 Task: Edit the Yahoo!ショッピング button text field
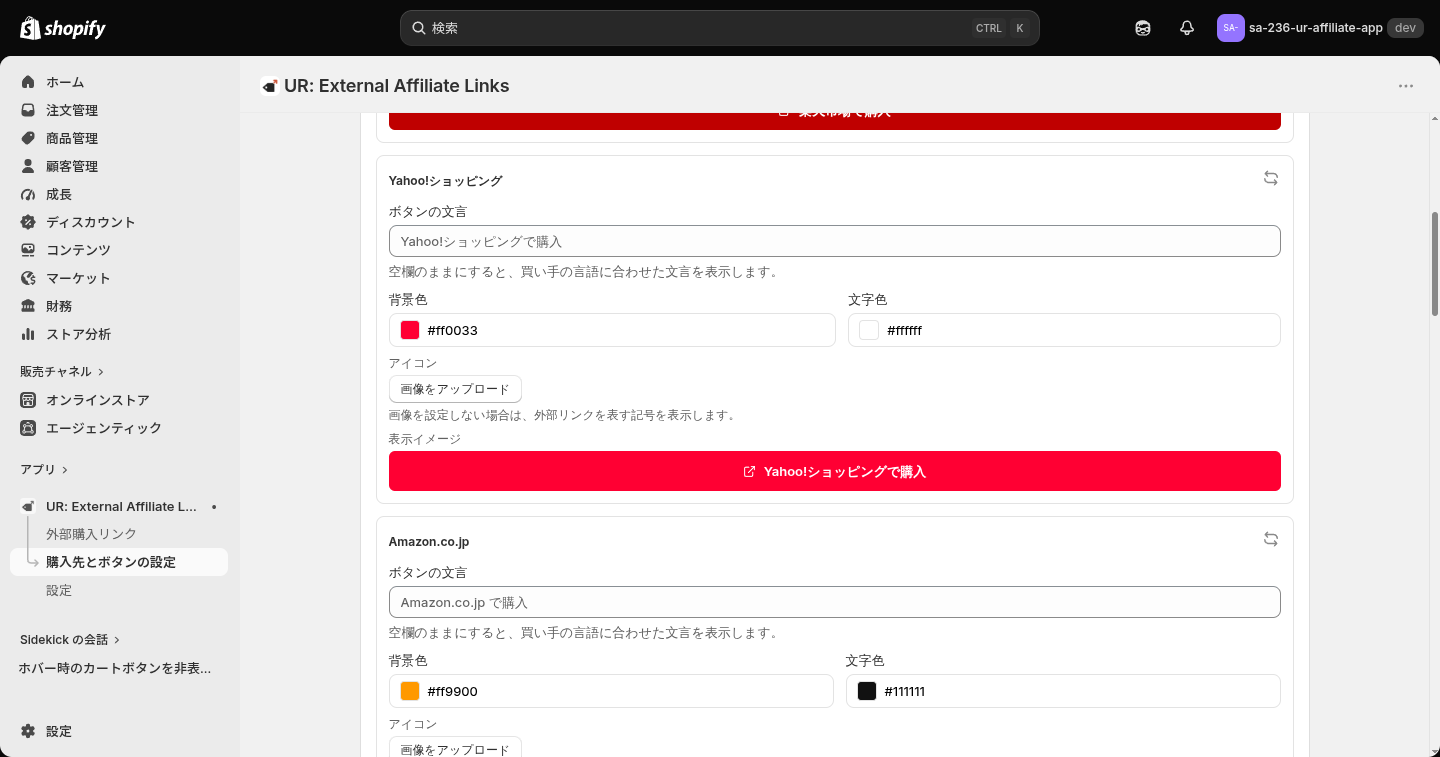(835, 241)
